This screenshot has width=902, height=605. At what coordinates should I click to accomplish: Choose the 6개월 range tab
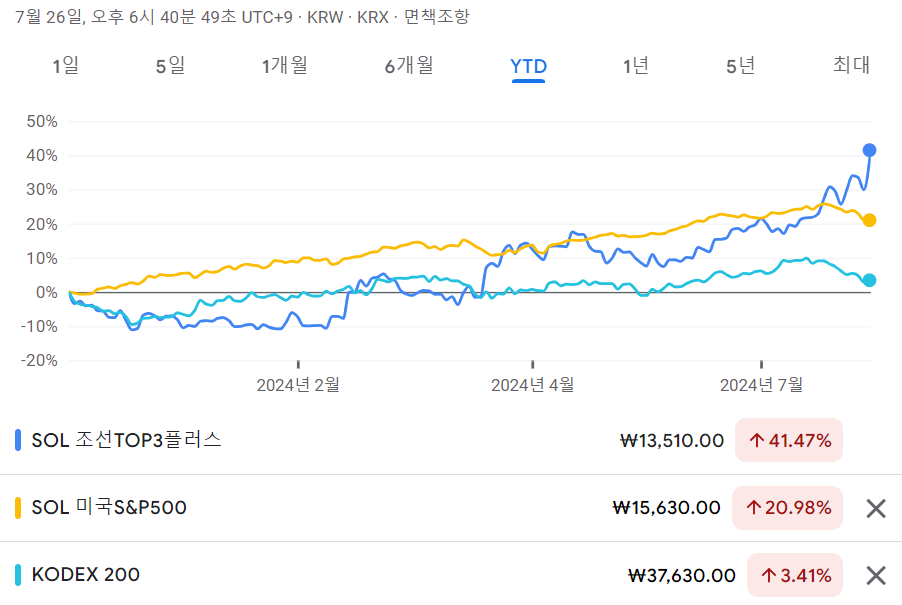coord(409,66)
